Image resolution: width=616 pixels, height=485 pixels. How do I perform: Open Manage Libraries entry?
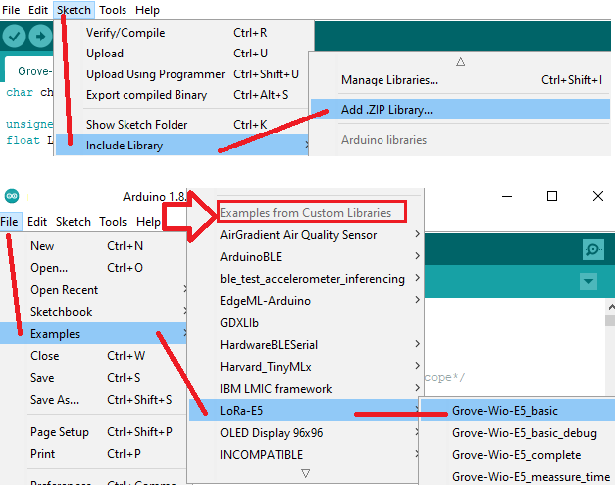(x=460, y=80)
